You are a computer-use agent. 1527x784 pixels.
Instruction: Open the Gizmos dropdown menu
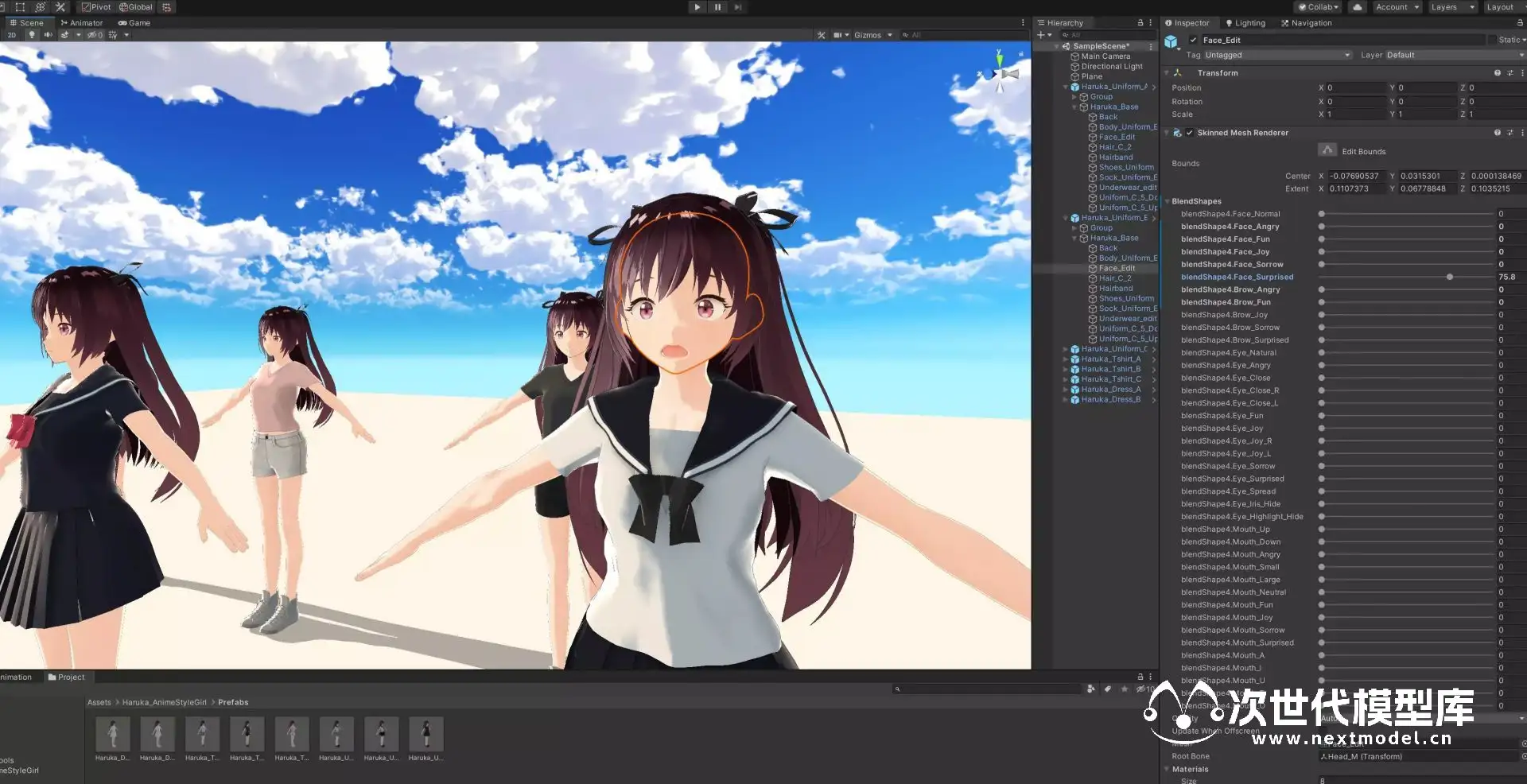click(x=872, y=35)
